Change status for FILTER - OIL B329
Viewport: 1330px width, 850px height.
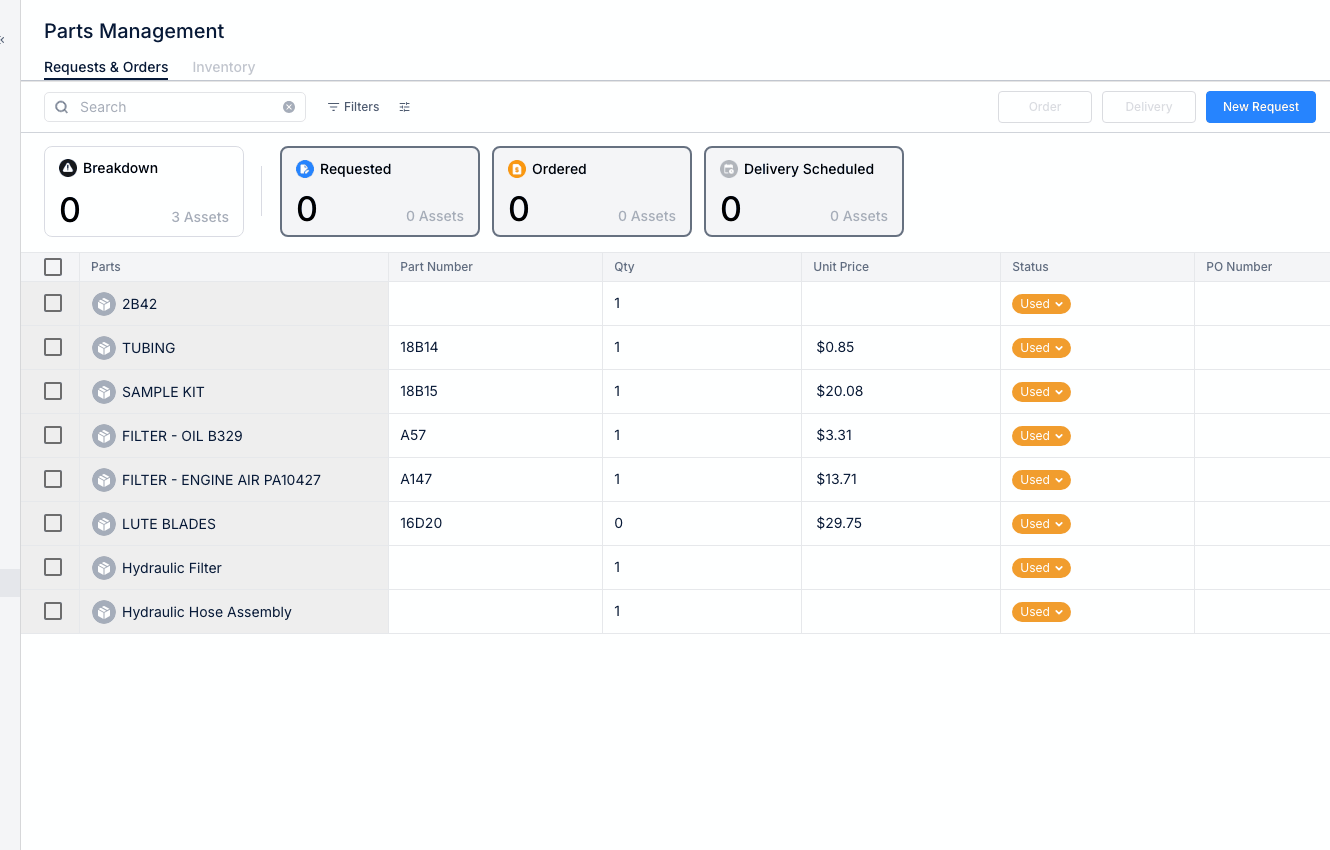[1041, 435]
